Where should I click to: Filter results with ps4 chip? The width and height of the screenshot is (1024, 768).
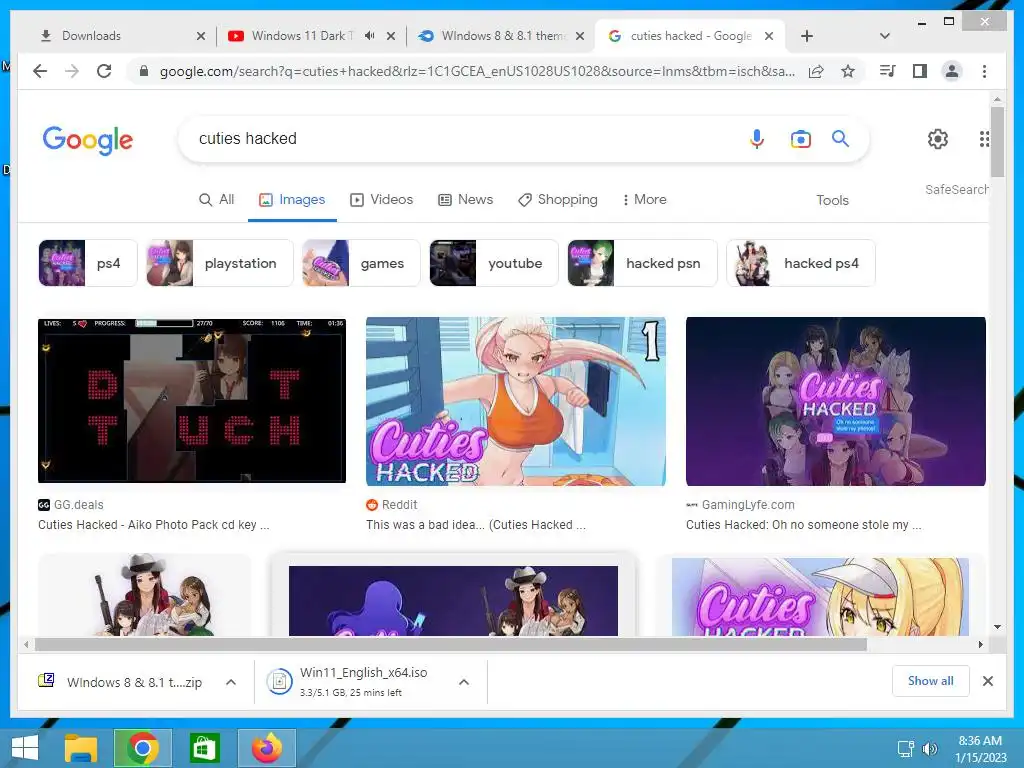(88, 263)
